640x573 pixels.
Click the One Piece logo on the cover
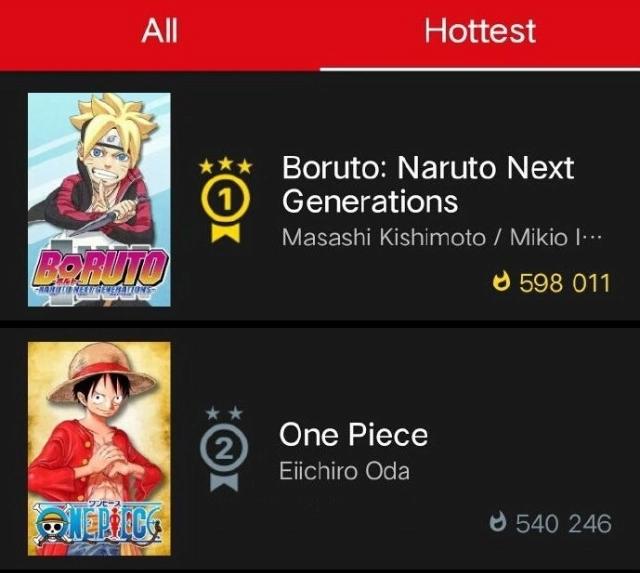pyautogui.click(x=99, y=522)
